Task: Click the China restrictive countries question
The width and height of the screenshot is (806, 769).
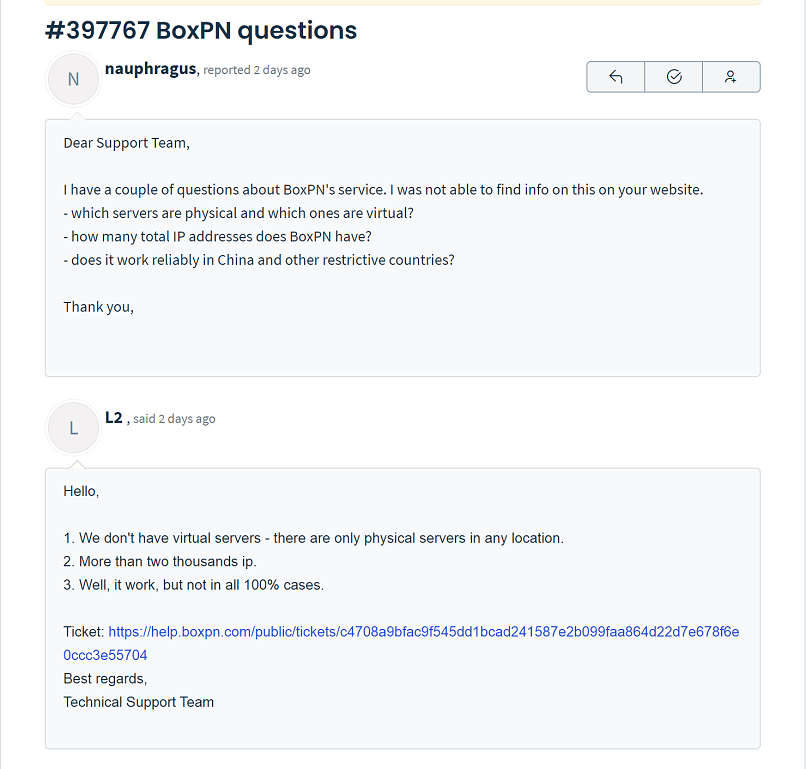Action: coord(259,260)
